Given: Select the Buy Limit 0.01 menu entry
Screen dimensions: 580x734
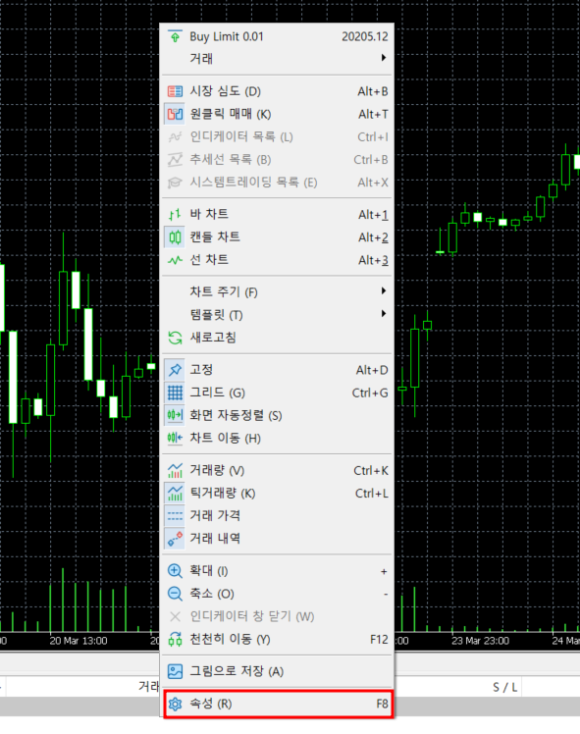Looking at the screenshot, I should pyautogui.click(x=277, y=37).
